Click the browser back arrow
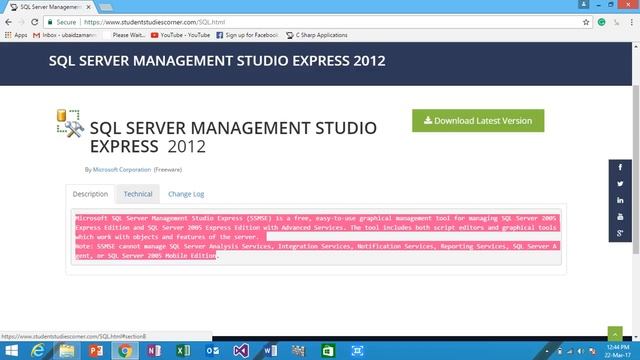This screenshot has height=360, width=640. (9, 22)
